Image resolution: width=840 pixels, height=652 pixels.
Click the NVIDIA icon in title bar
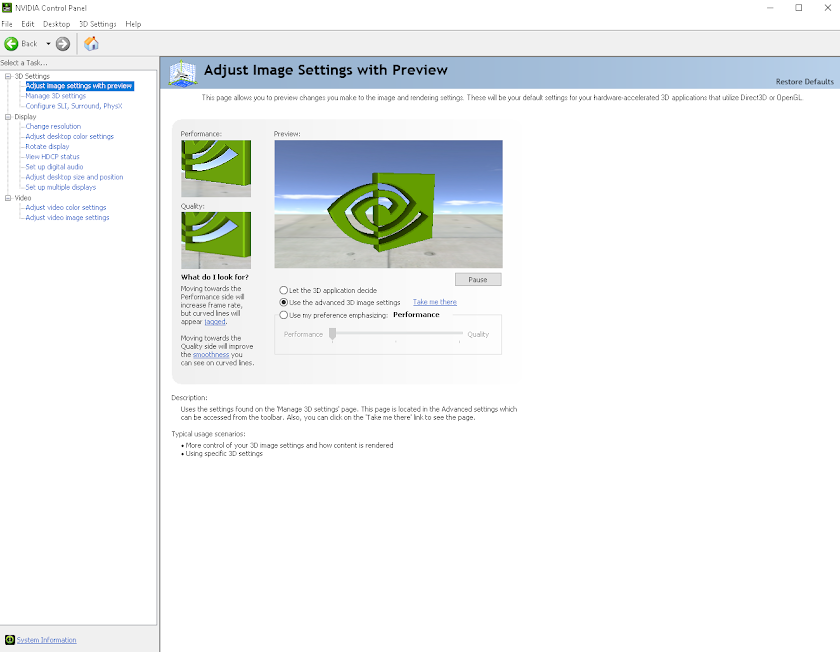(7, 8)
